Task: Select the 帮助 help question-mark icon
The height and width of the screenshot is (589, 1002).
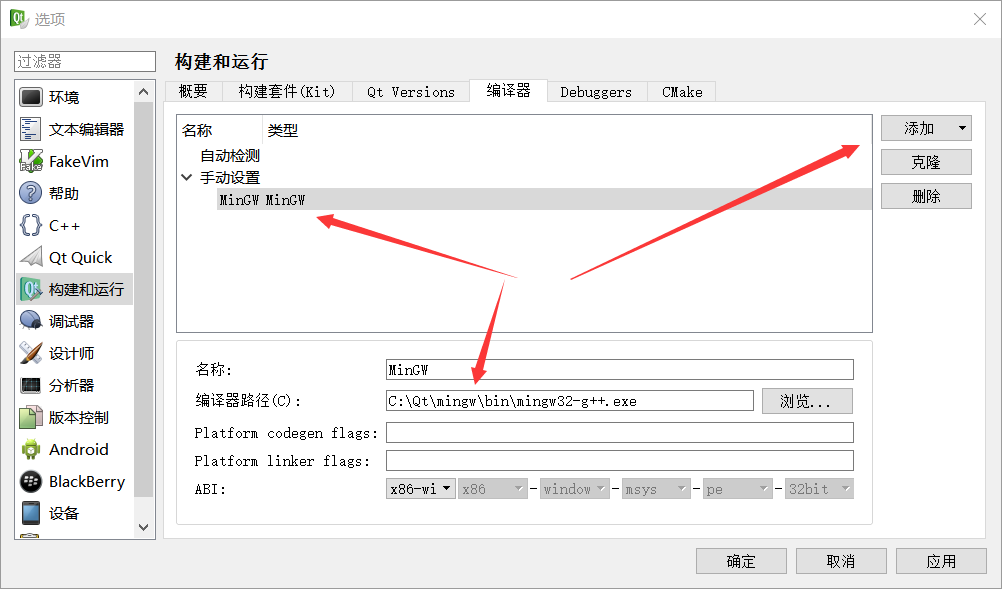Action: 31,193
